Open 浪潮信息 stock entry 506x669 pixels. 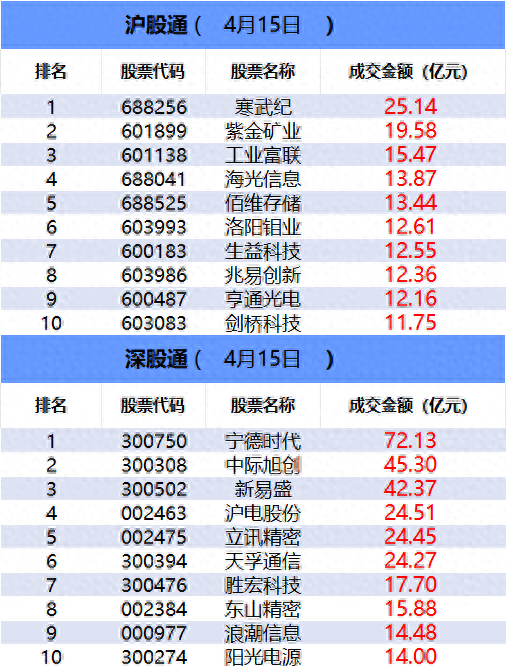pos(263,633)
